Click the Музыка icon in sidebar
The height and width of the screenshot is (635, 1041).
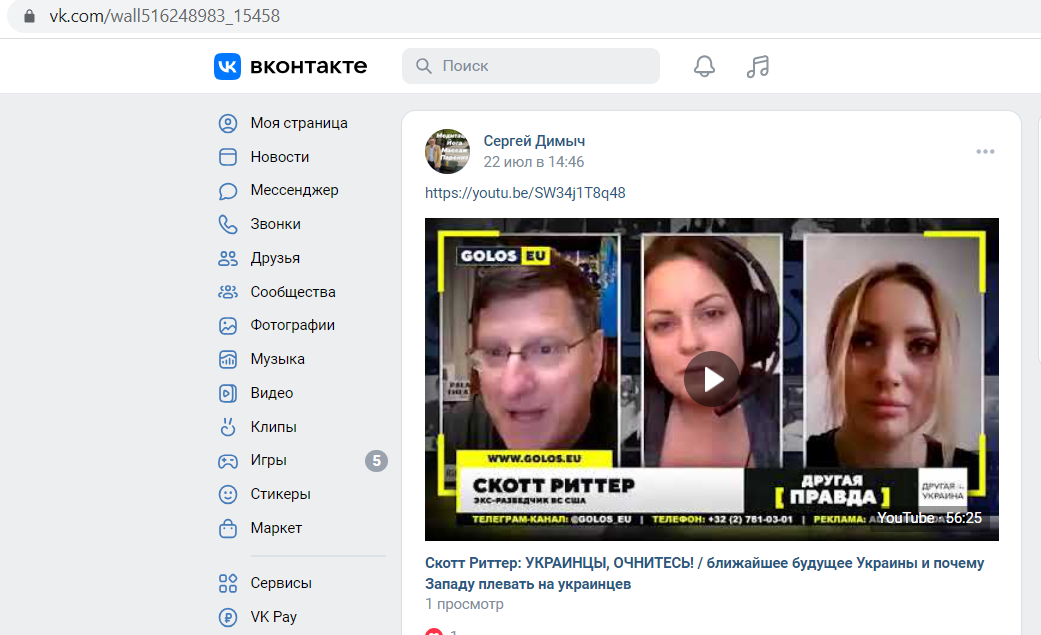coord(228,359)
